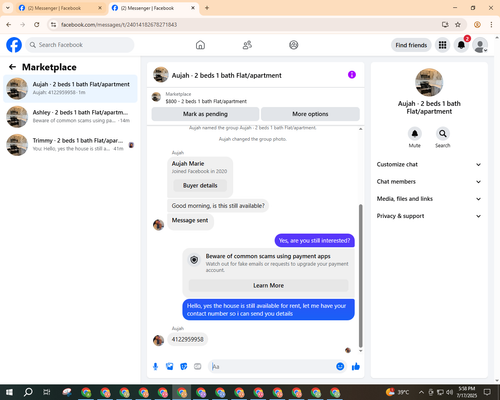Click the 4122959958 message bubble

tap(187, 339)
